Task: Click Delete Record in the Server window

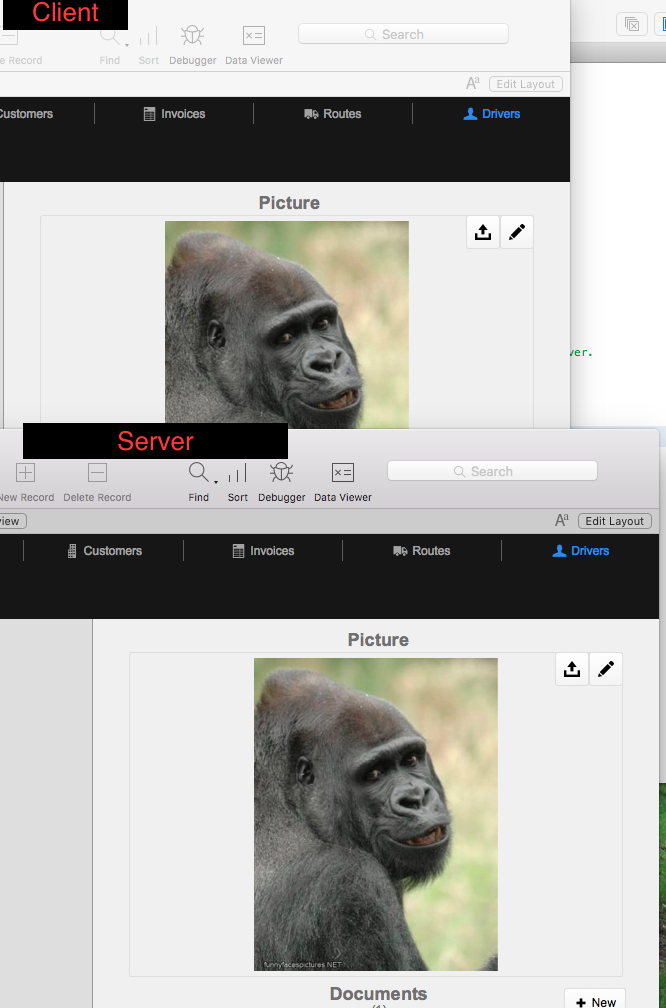Action: [97, 482]
